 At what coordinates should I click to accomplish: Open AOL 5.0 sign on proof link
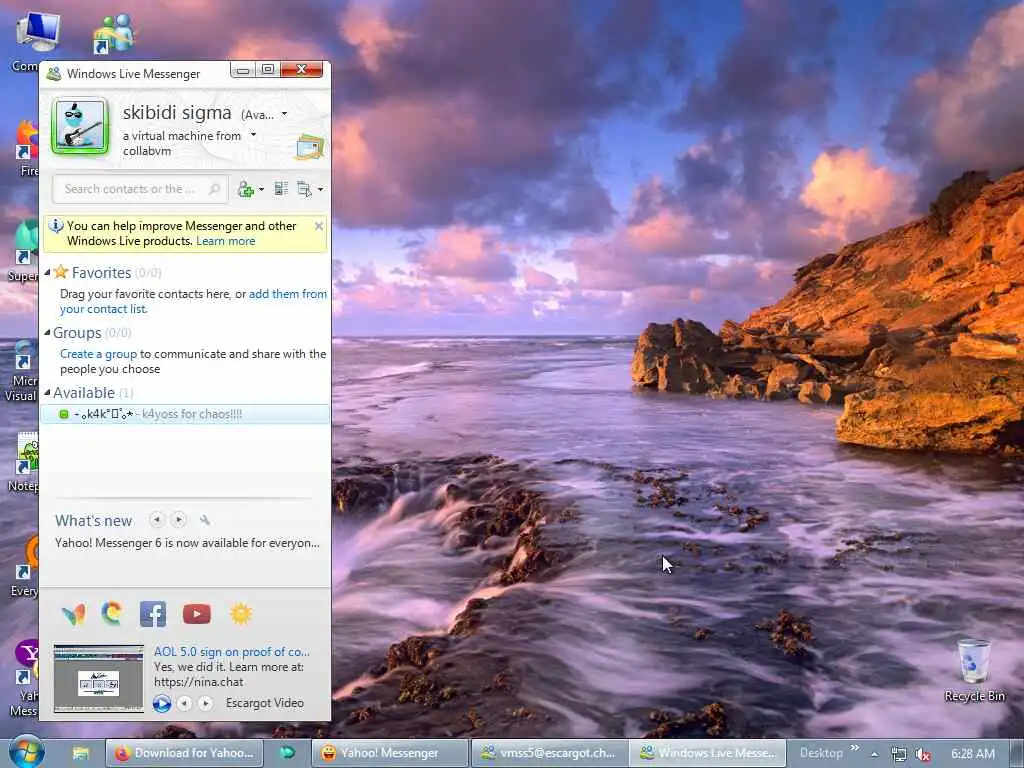[232, 652]
